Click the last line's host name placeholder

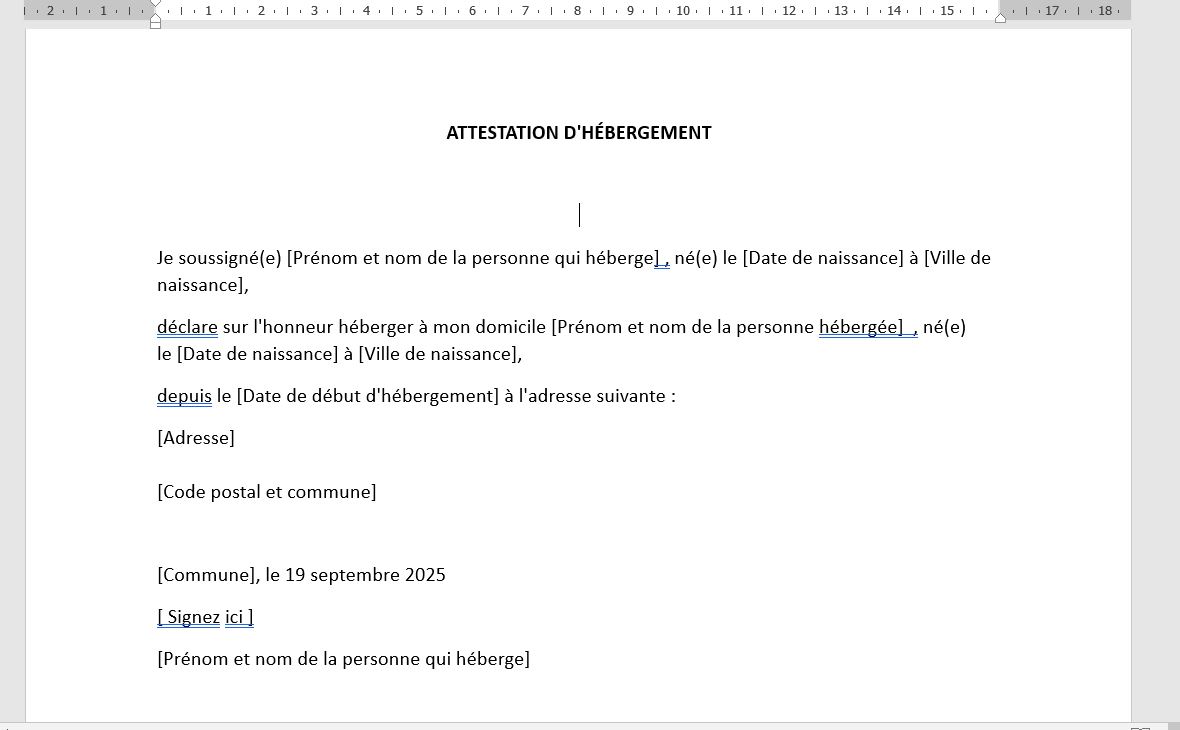343,659
